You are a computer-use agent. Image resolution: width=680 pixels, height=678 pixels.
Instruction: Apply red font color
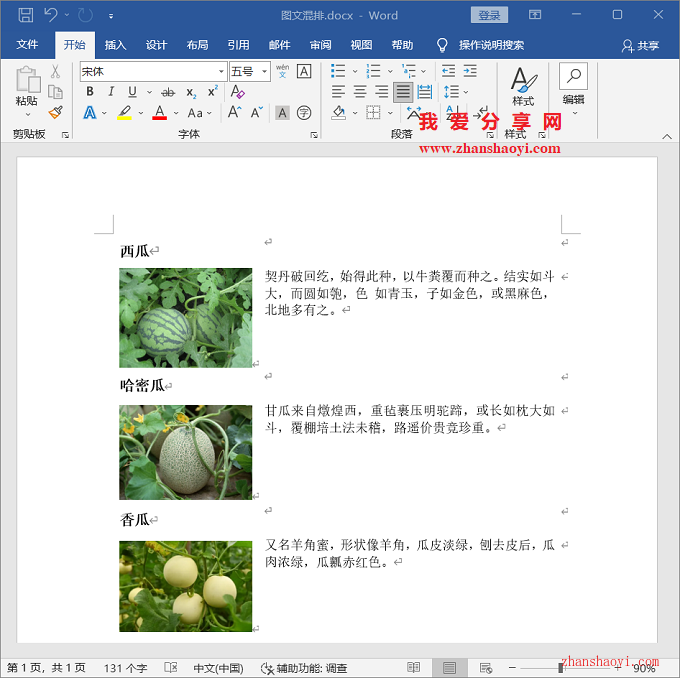click(x=160, y=113)
